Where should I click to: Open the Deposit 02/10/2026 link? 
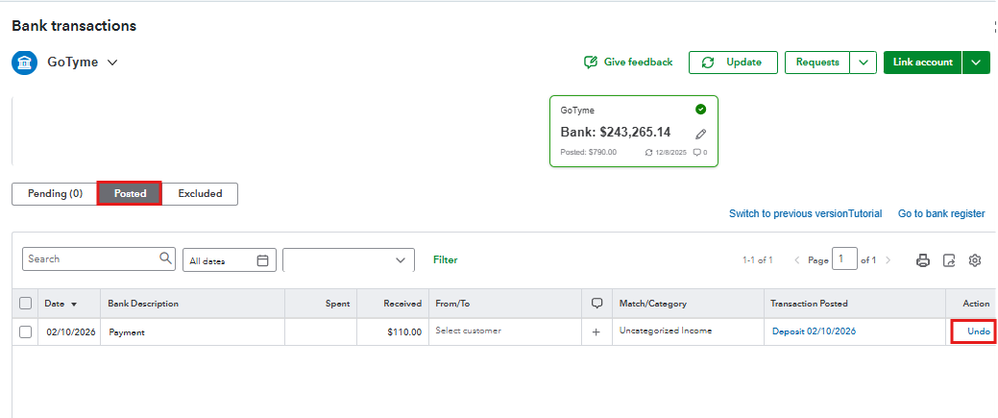[x=813, y=331]
